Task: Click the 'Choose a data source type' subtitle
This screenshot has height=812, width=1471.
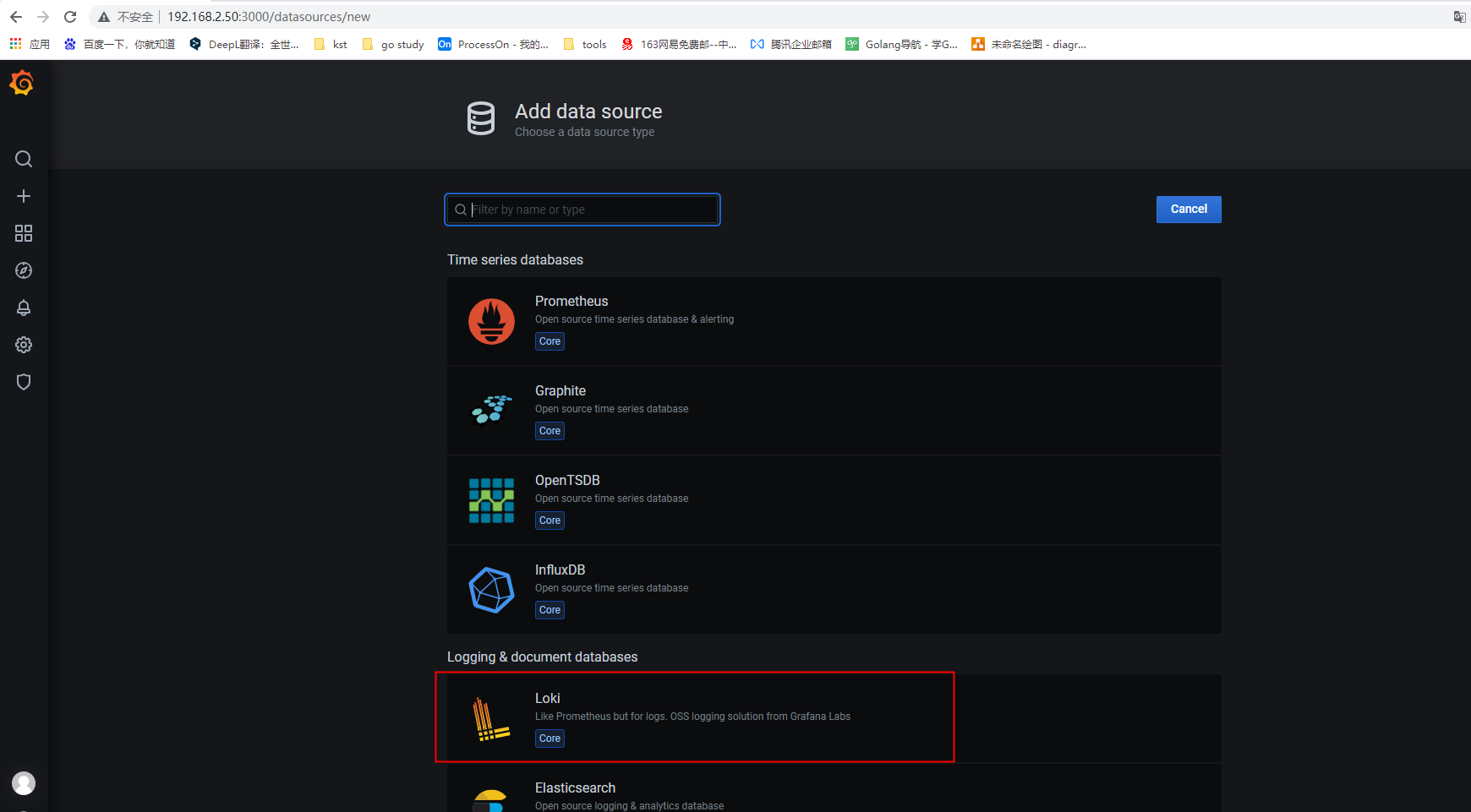Action: point(584,132)
